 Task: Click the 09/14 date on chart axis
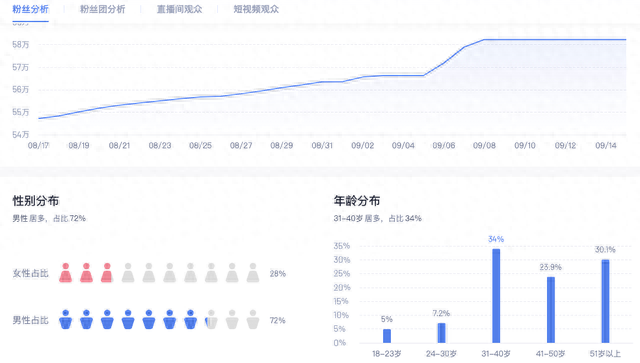pyautogui.click(x=606, y=145)
